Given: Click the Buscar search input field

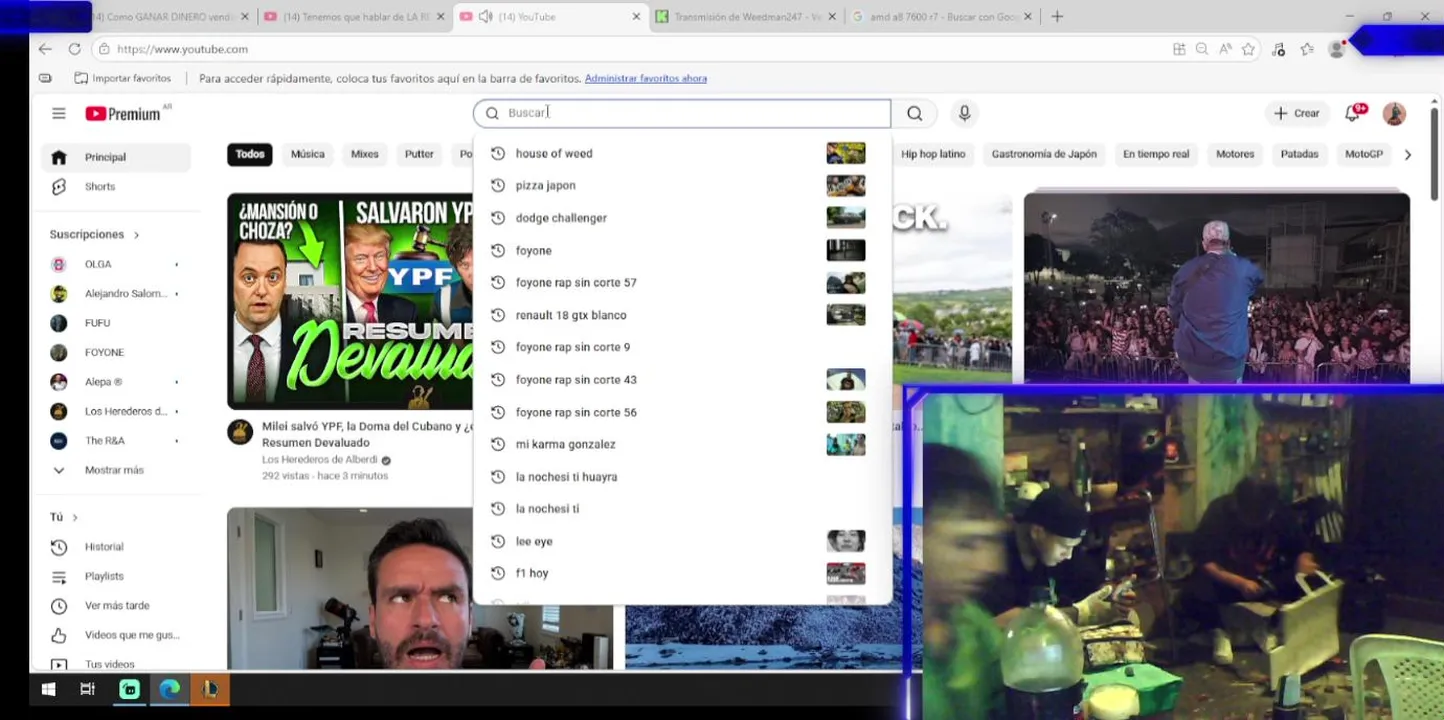Looking at the screenshot, I should click(682, 114).
